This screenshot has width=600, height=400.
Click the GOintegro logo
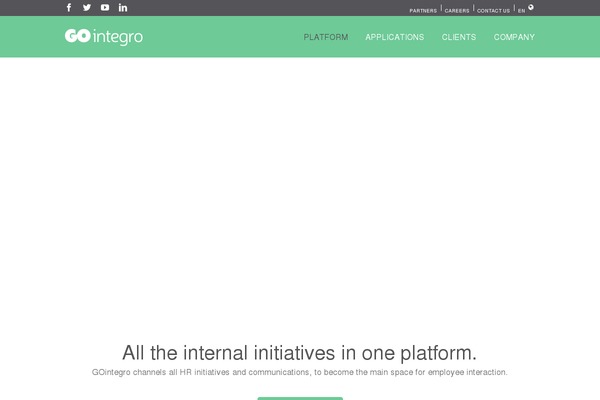(104, 37)
